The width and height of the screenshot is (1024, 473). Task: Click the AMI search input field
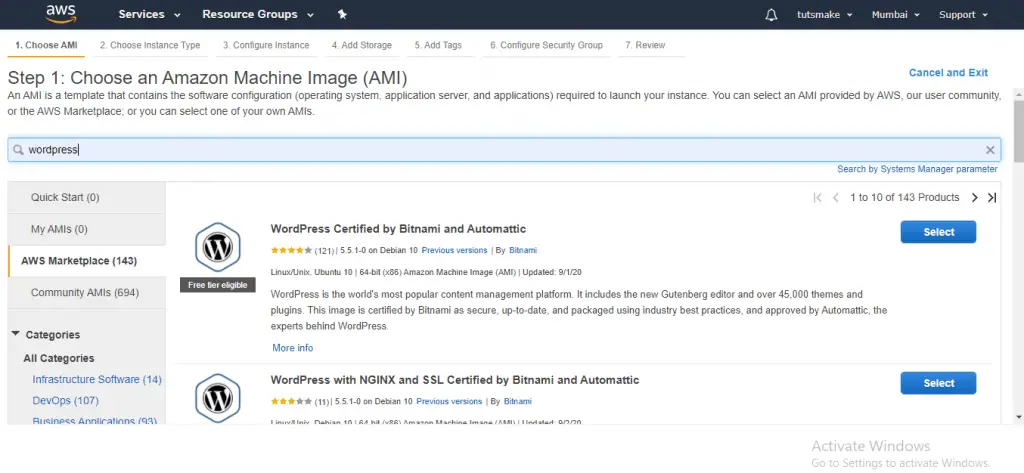click(503, 150)
